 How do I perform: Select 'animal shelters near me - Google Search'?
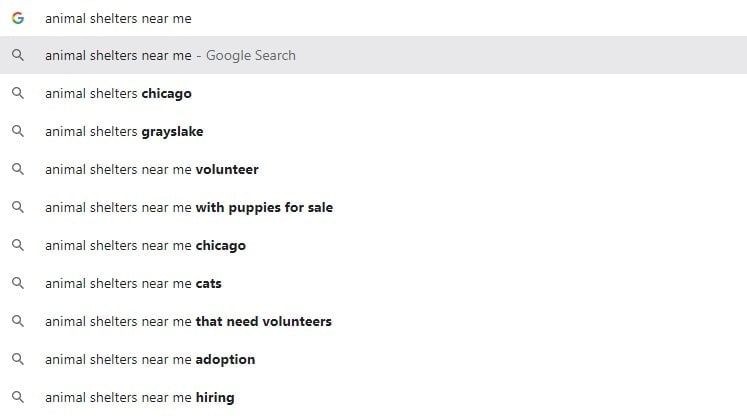pyautogui.click(x=374, y=55)
